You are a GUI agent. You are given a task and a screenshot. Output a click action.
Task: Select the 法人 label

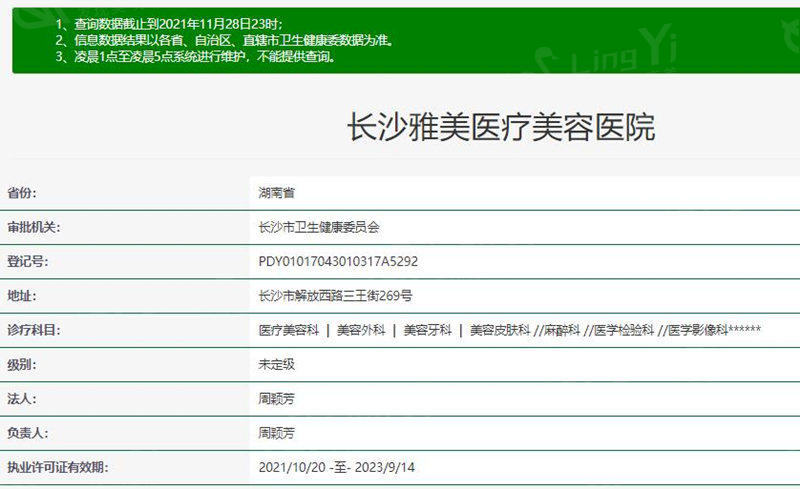22,399
